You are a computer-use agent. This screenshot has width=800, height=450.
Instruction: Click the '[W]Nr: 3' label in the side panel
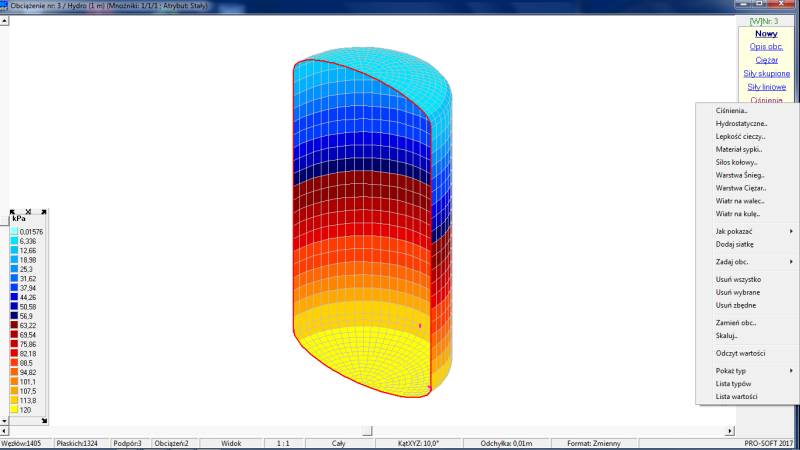pyautogui.click(x=764, y=21)
